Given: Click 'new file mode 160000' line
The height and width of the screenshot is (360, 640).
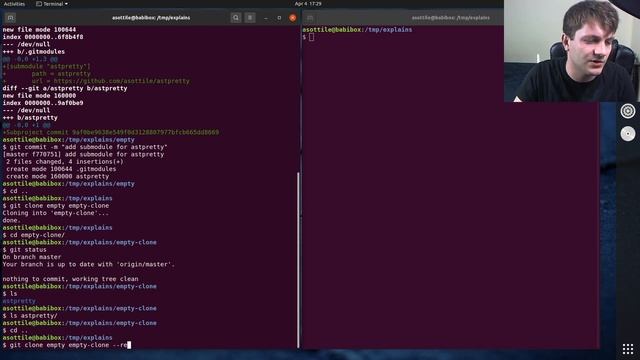Looking at the screenshot, I should [x=39, y=96].
